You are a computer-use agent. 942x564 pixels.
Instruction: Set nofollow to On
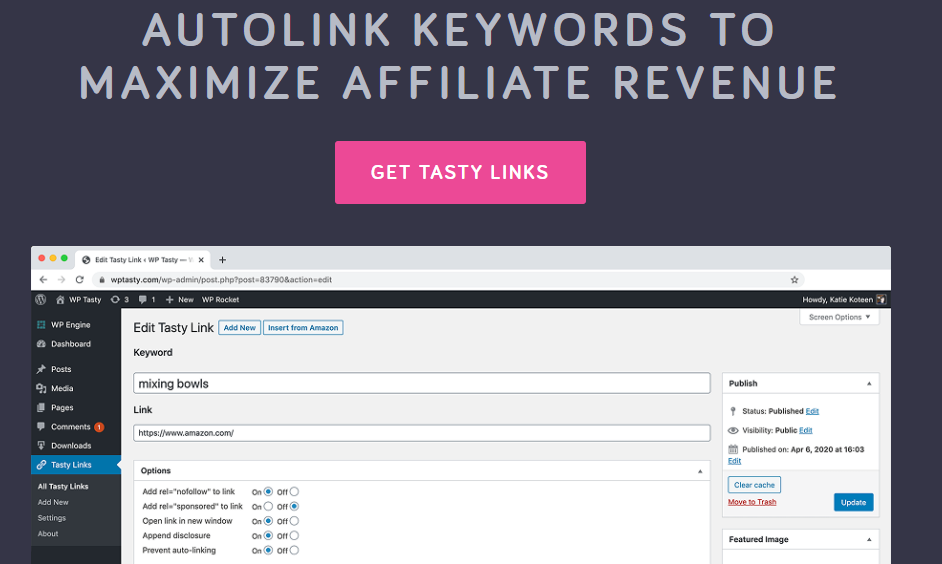coord(269,492)
